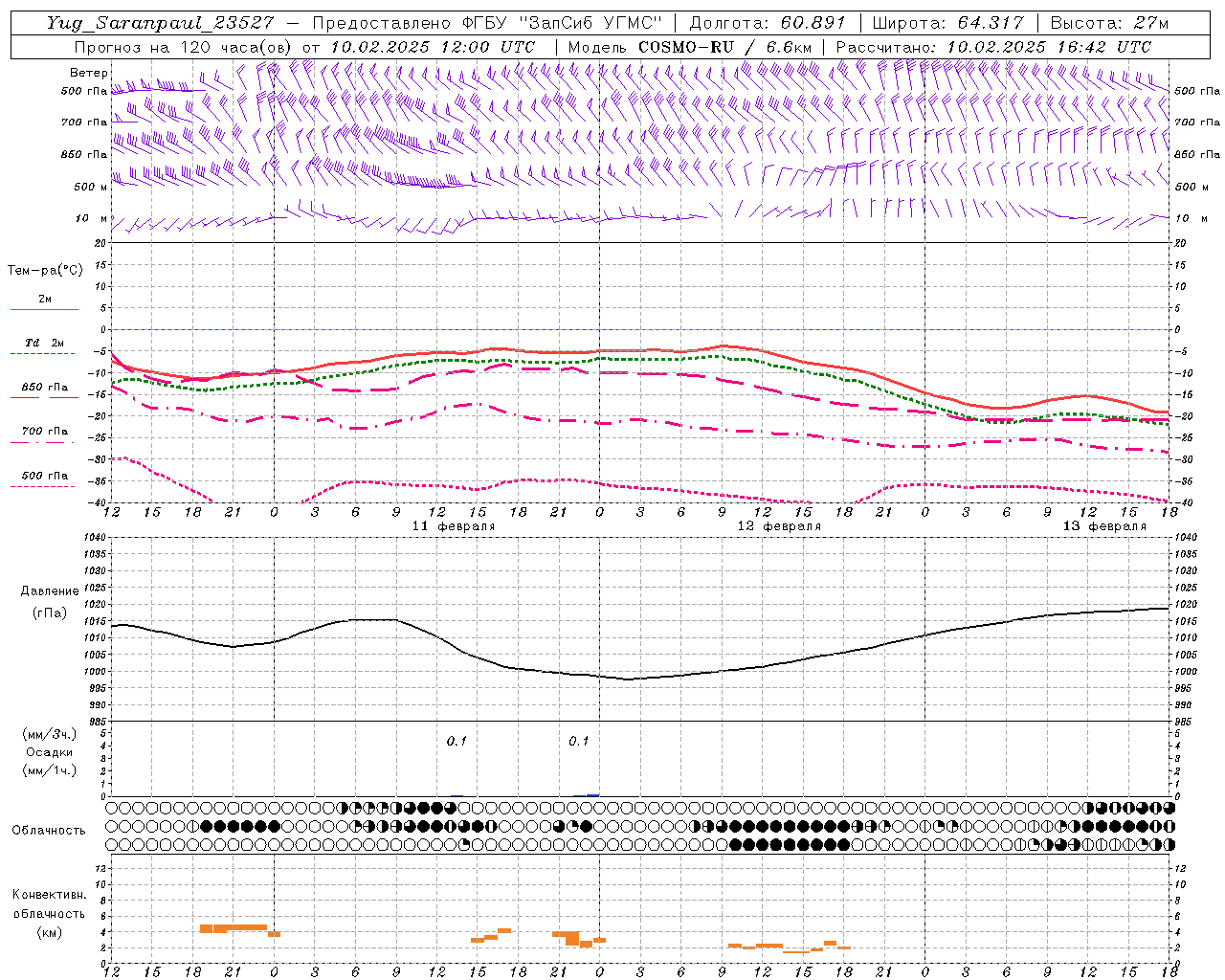Click the 500 гПа temperature legend entry
The height and width of the screenshot is (980, 1225).
pyautogui.click(x=44, y=476)
